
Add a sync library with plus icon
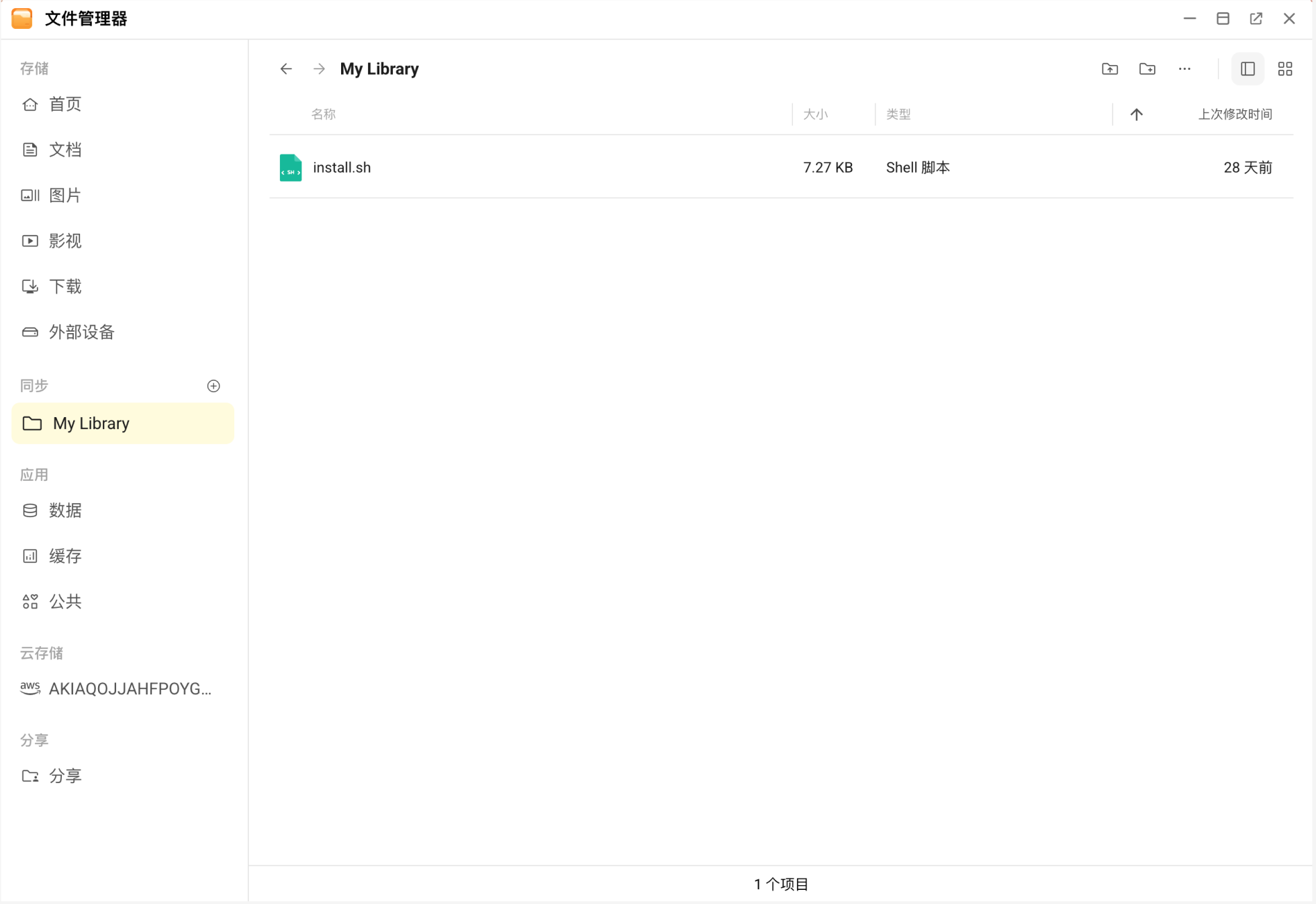214,386
